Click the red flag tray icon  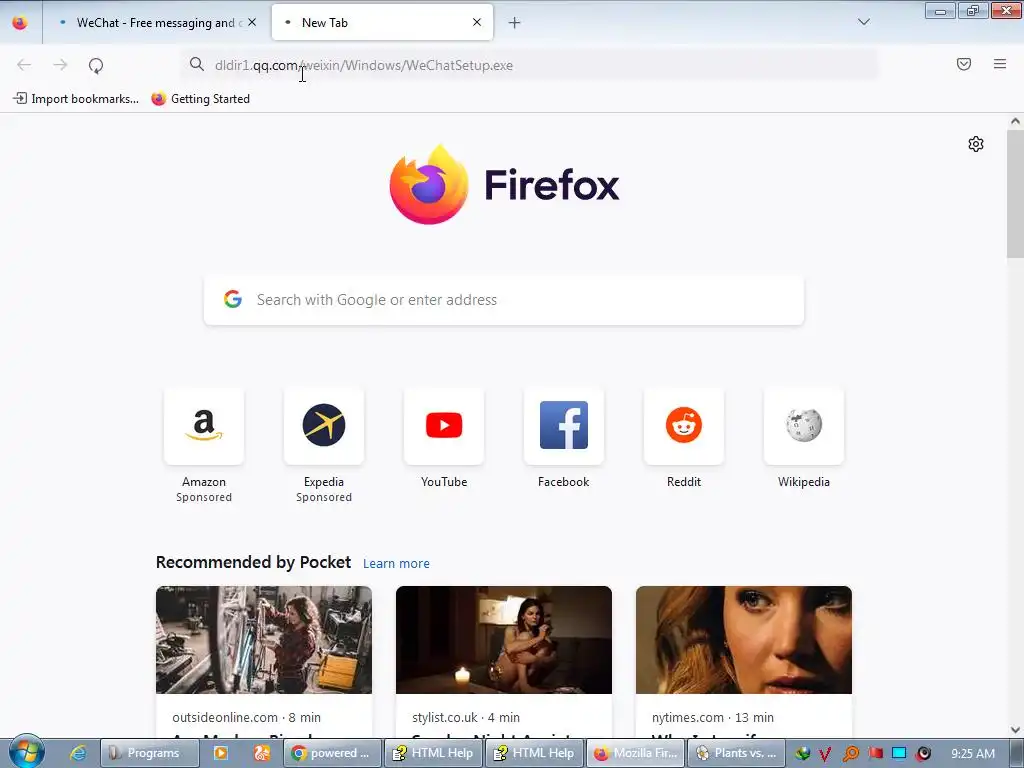[x=875, y=754]
